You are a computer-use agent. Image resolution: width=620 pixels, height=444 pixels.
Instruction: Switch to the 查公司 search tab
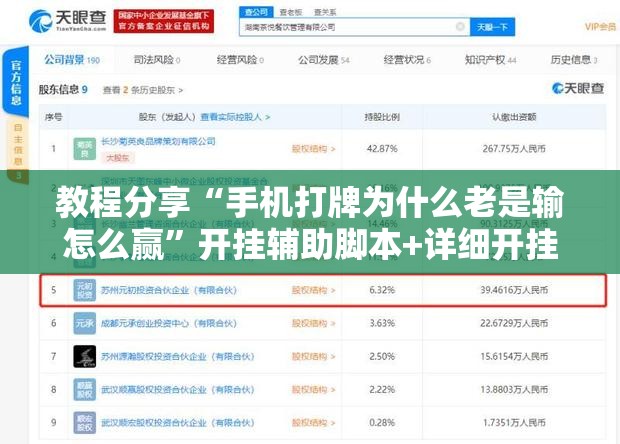point(256,12)
